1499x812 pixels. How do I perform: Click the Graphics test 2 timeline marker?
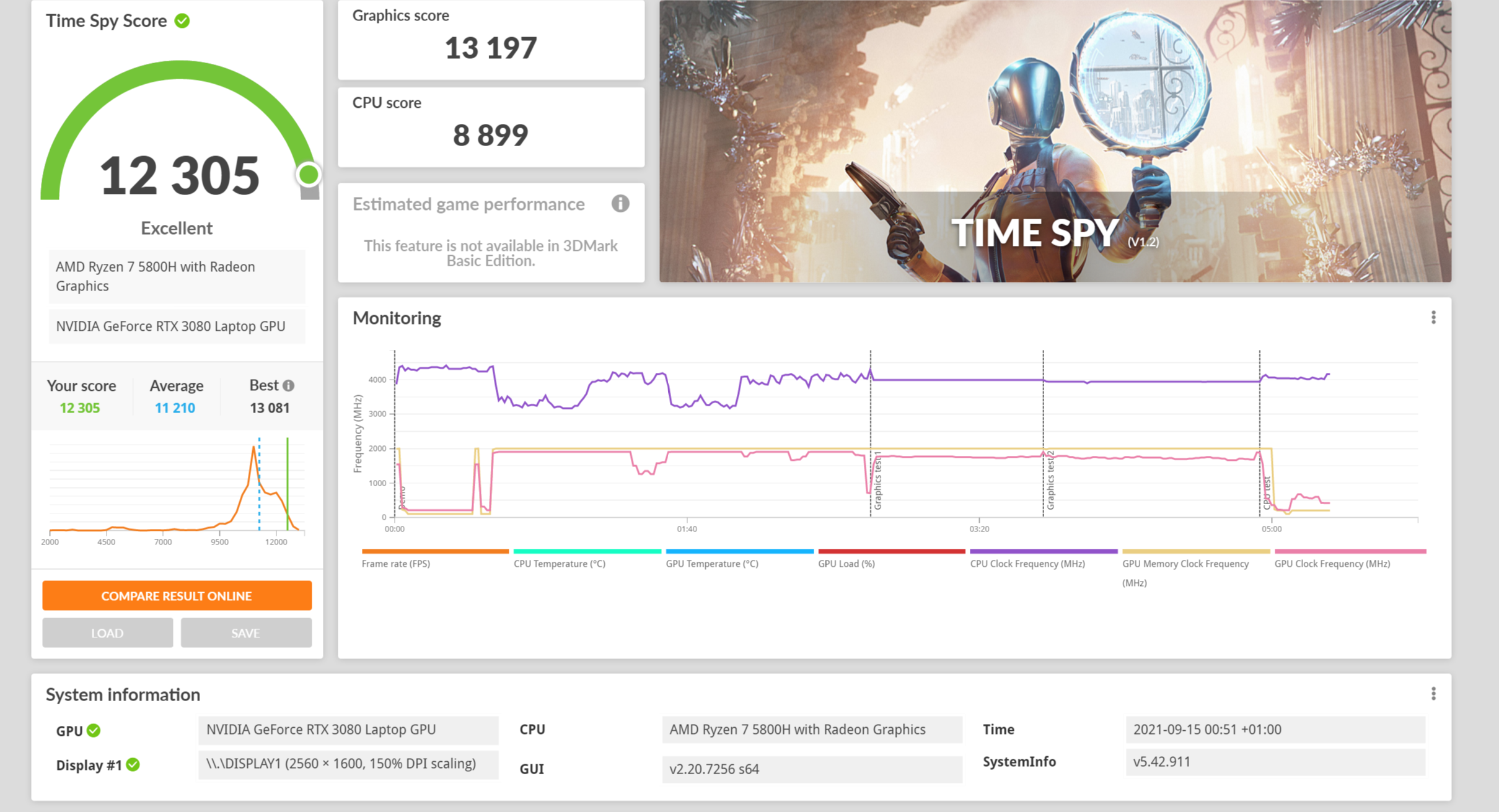[x=1050, y=481]
